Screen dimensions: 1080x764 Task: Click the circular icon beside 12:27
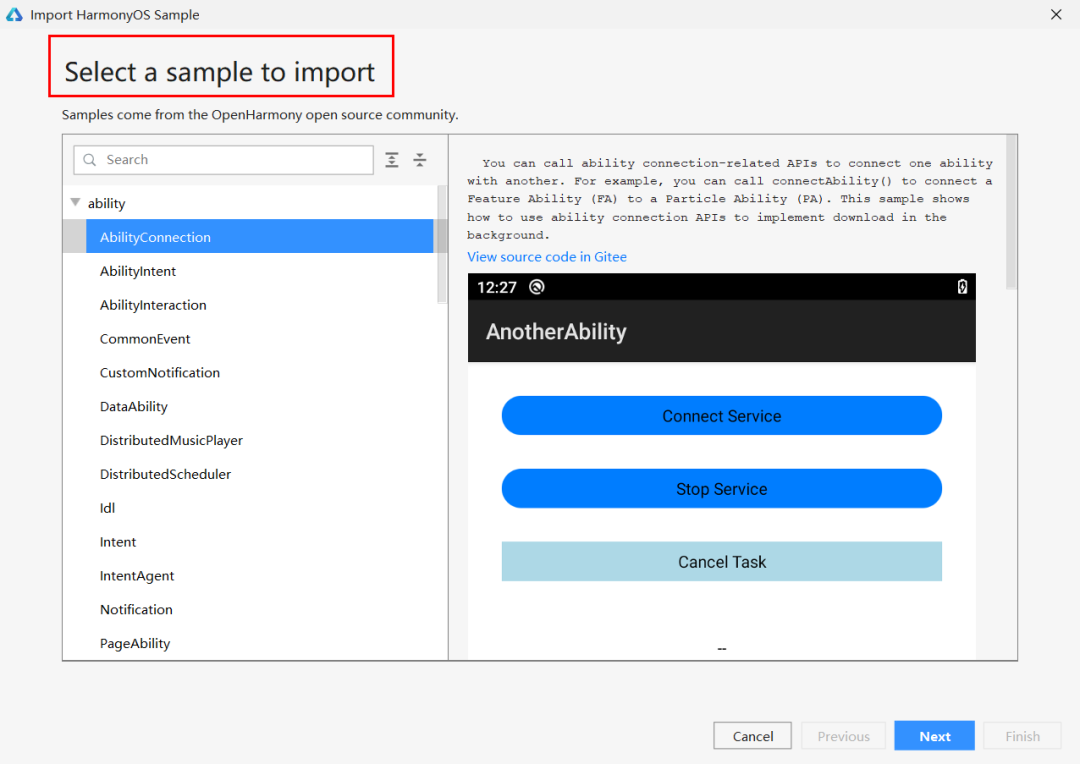[537, 287]
